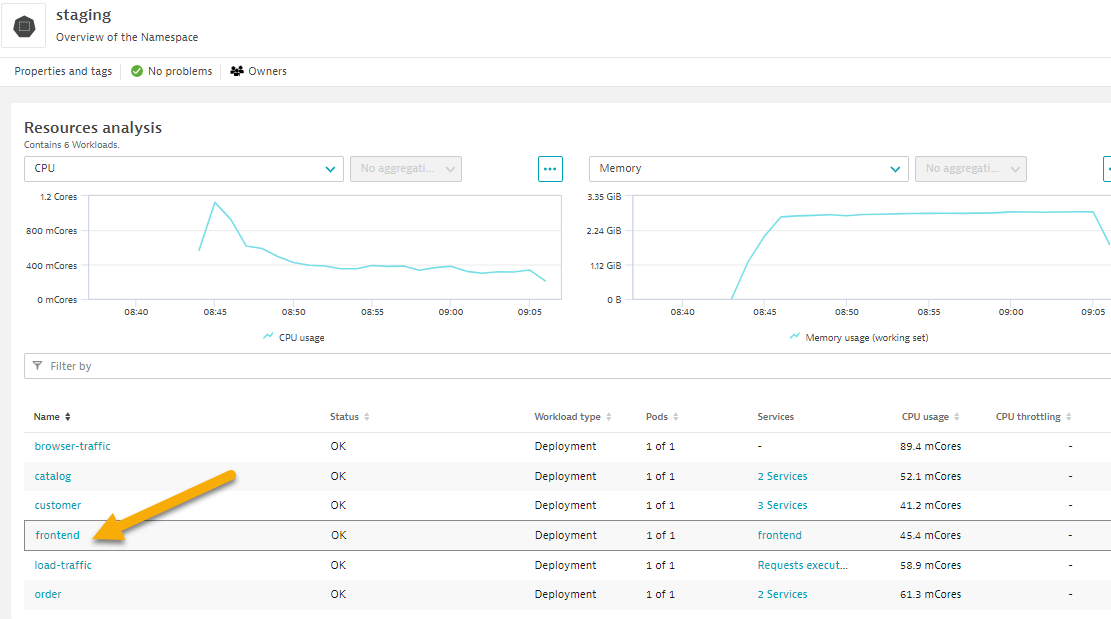1111x619 pixels.
Task: Open the CPU metric dropdown
Action: tap(184, 169)
